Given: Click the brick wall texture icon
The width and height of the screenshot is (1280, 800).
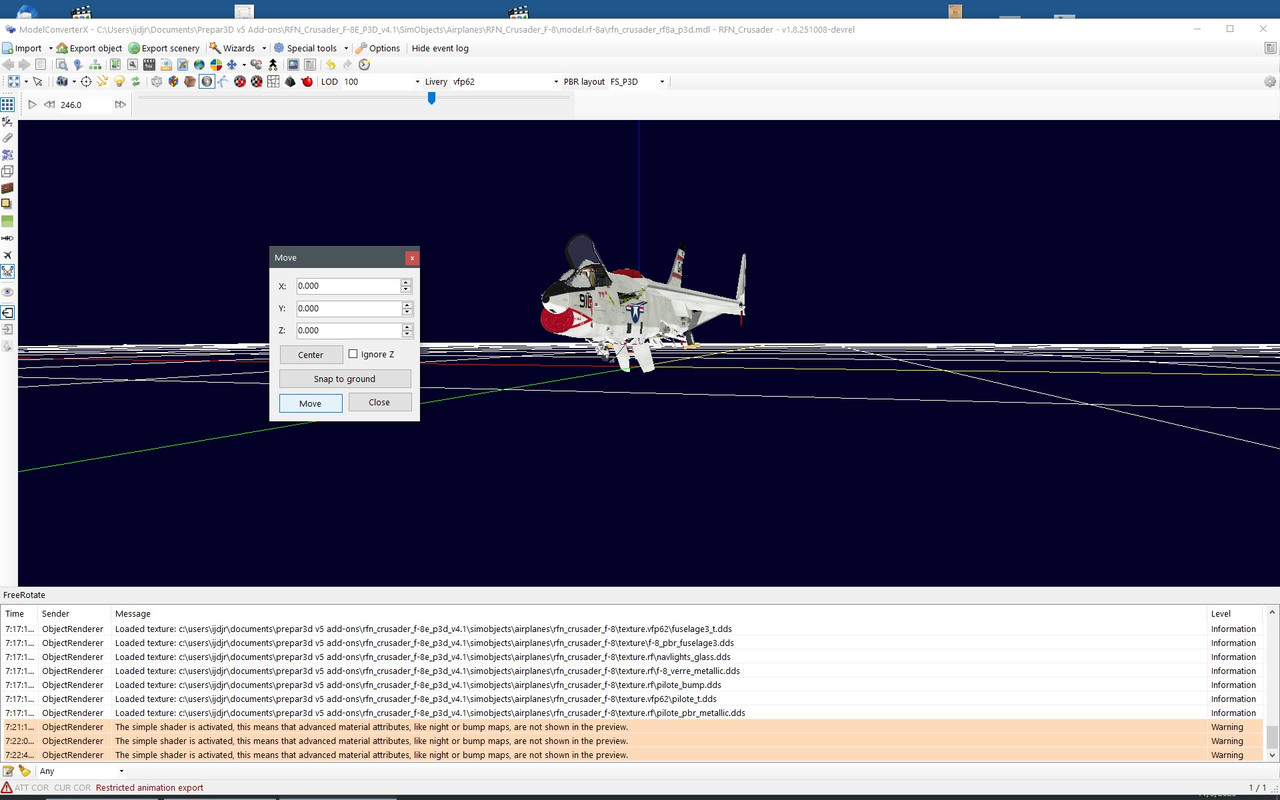Looking at the screenshot, I should point(7,188).
